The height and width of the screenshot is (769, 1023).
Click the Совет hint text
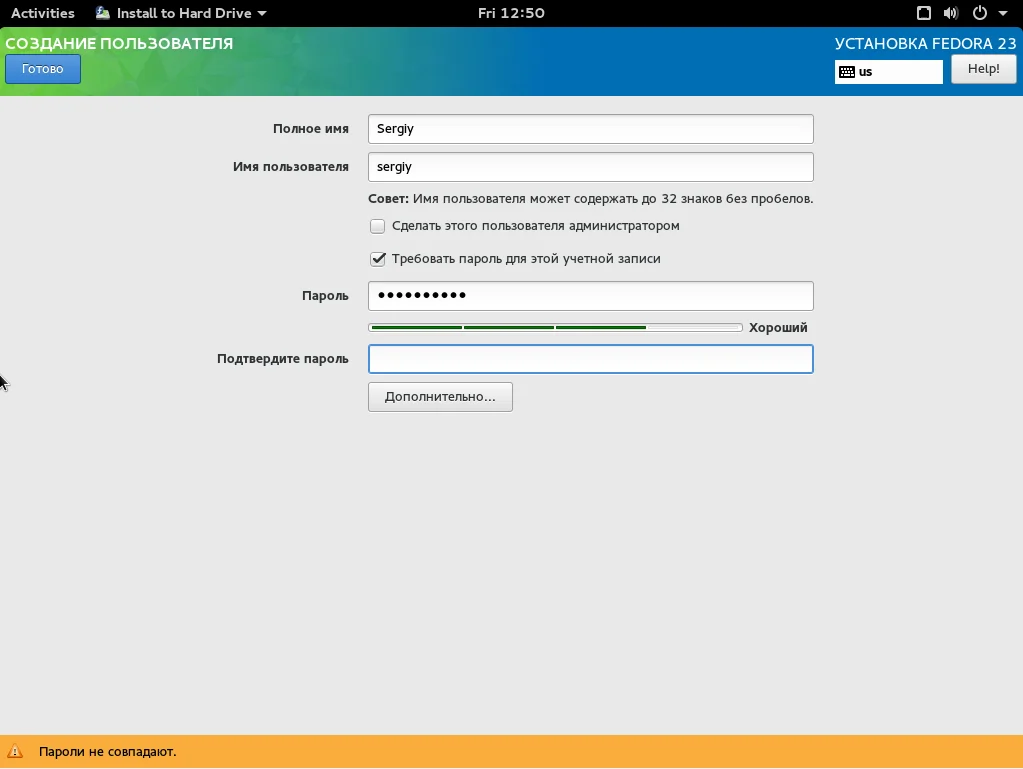pos(590,199)
